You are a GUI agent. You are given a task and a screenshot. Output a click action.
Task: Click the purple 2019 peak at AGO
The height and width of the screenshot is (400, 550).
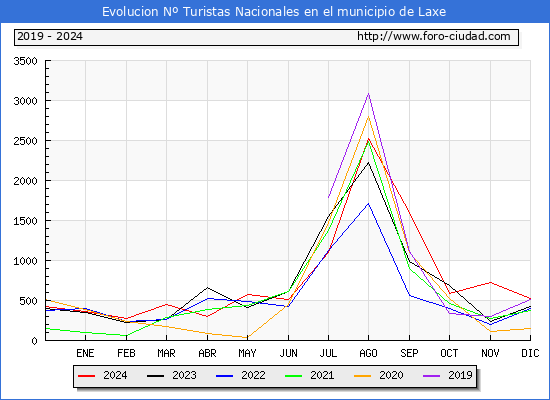[368, 94]
